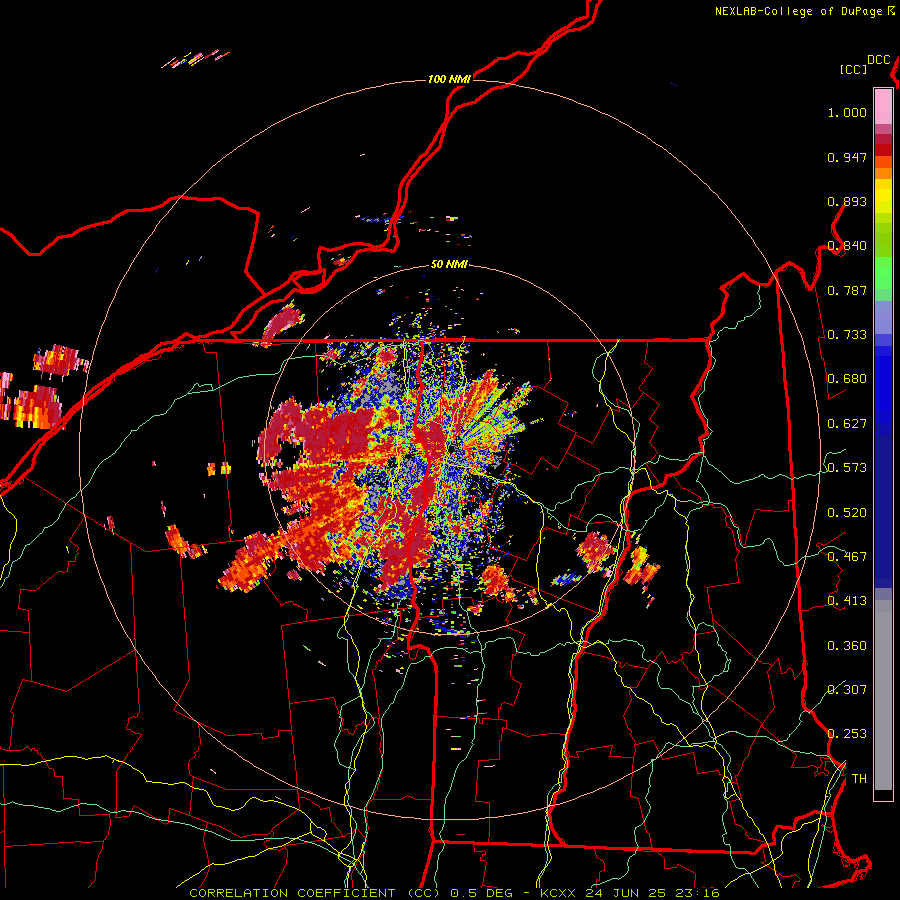The width and height of the screenshot is (900, 900).
Task: Click the 0.520 color scale label
Action: pyautogui.click(x=847, y=513)
